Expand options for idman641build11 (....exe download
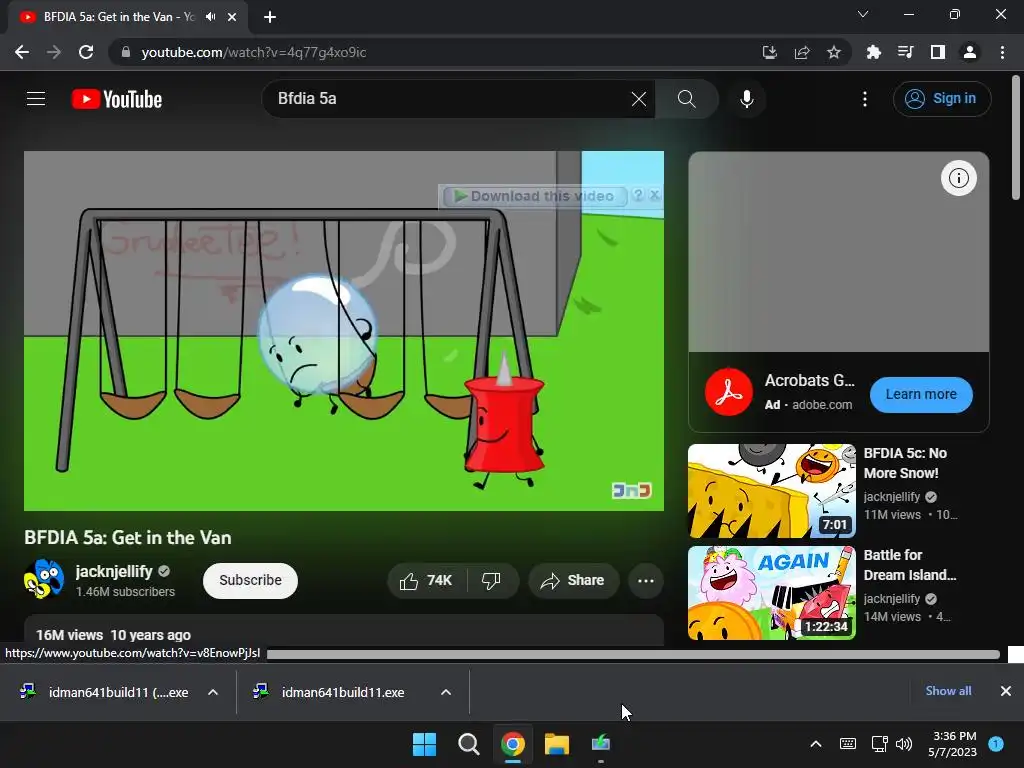Image resolution: width=1024 pixels, height=768 pixels. (x=213, y=692)
